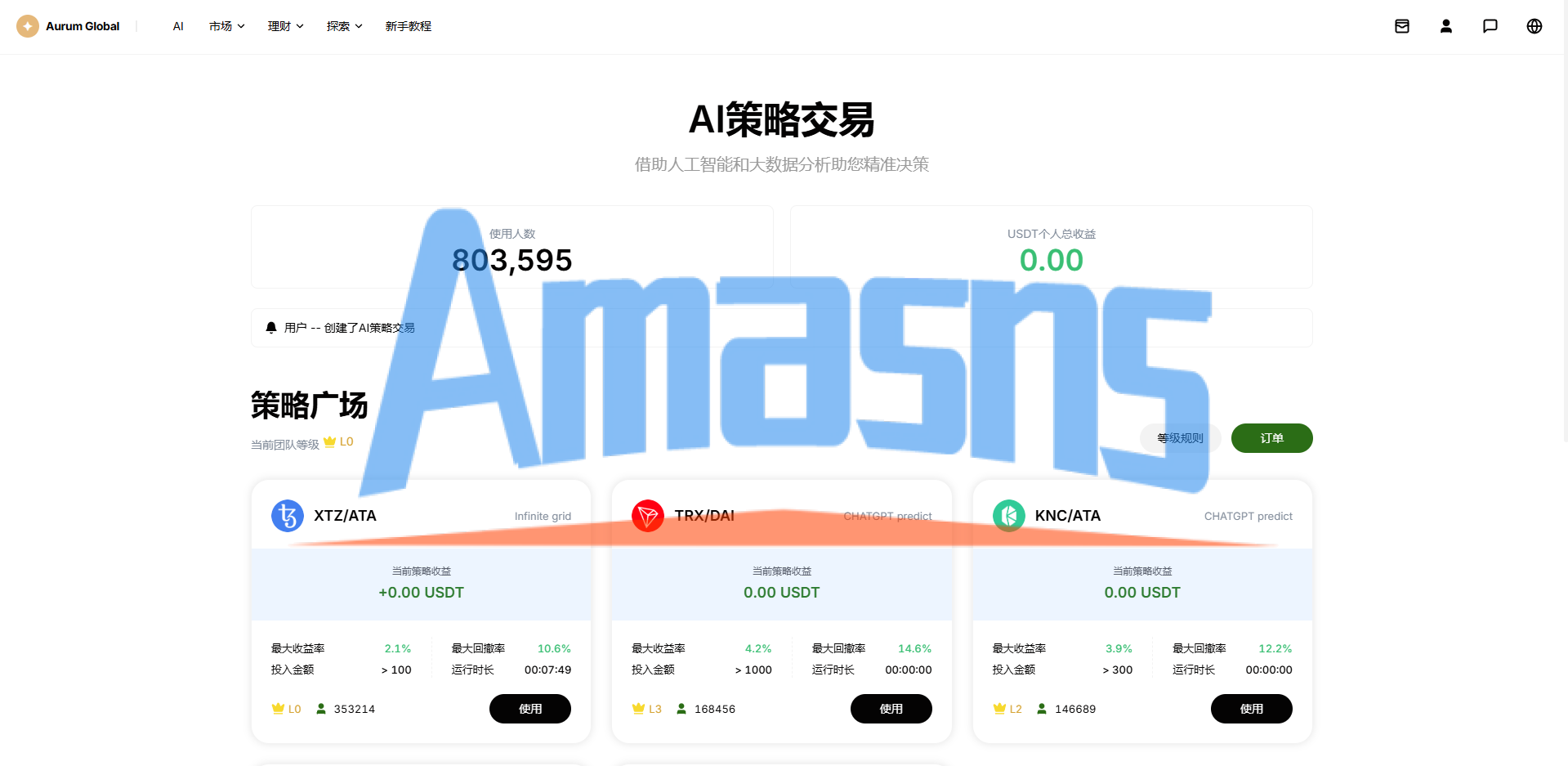Click the 策略广场 heading

pos(310,405)
